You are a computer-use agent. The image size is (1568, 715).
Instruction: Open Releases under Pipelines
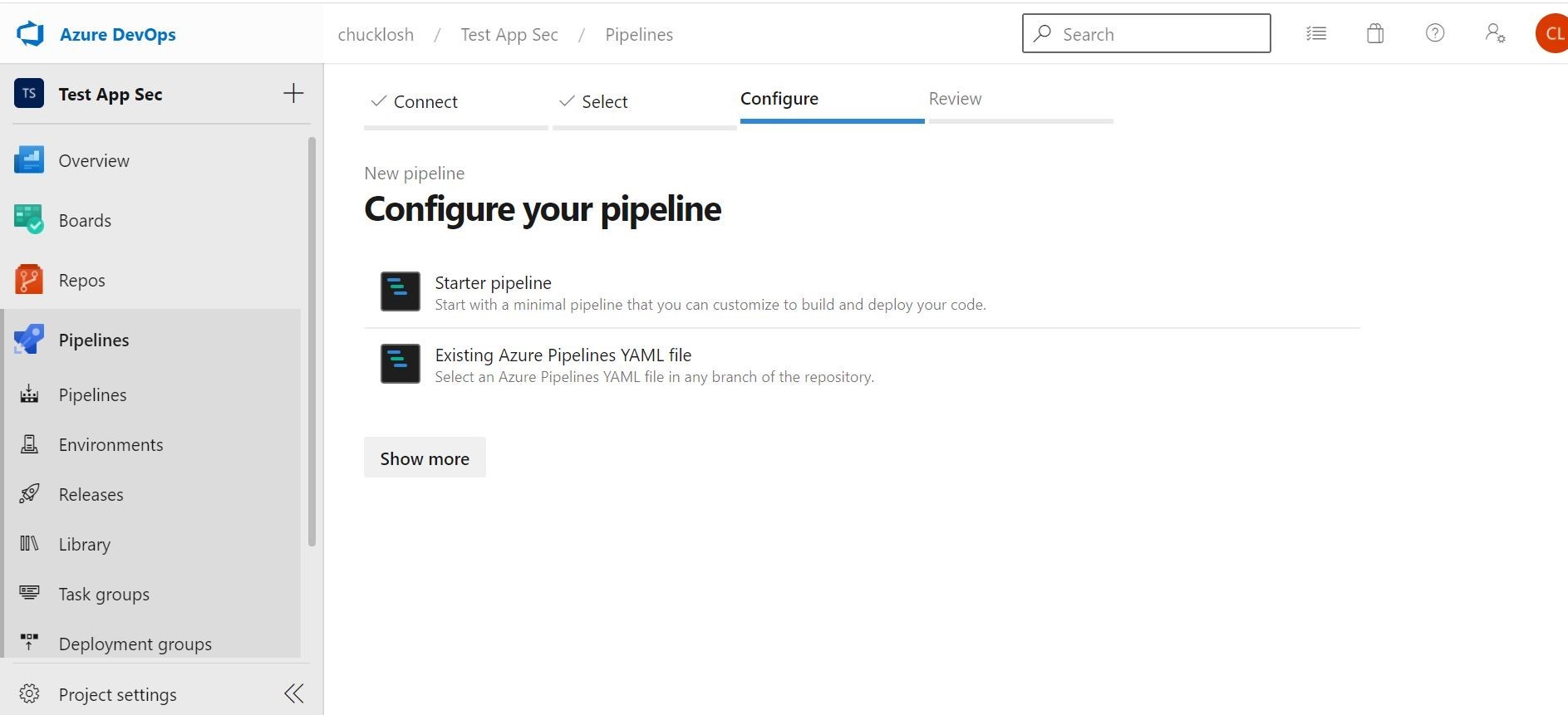click(x=91, y=494)
